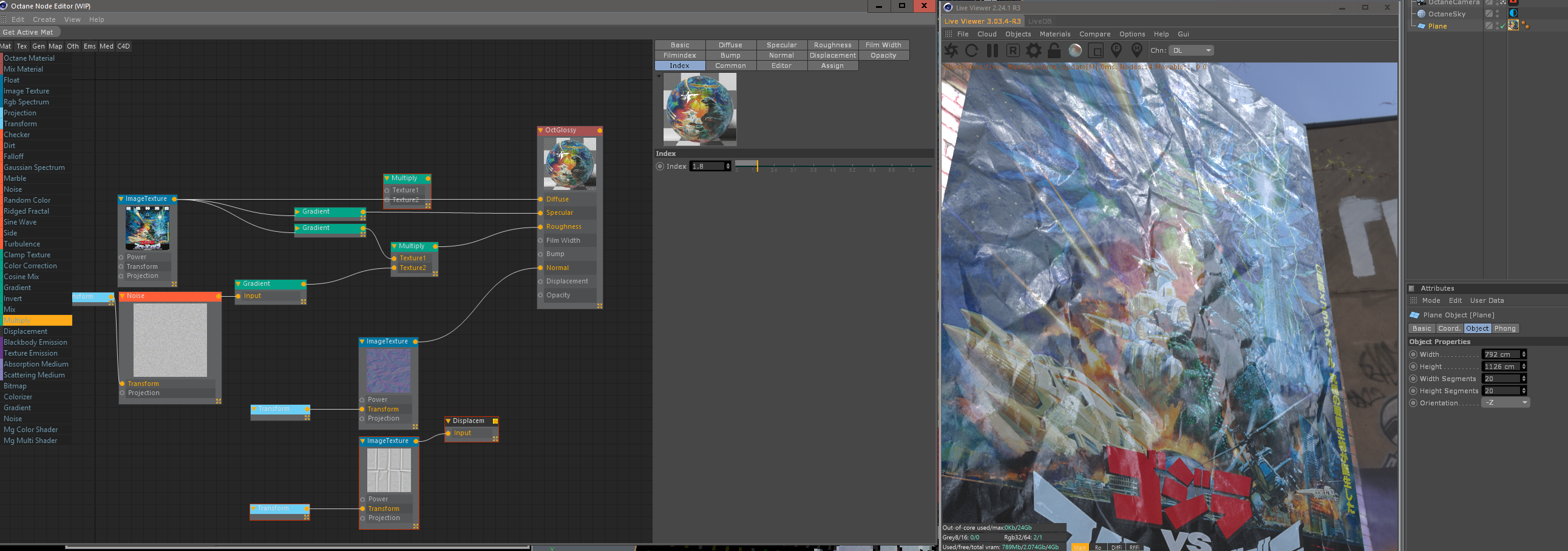Click the Plane phong tag icon
The image size is (1568, 551).
coord(1526,26)
